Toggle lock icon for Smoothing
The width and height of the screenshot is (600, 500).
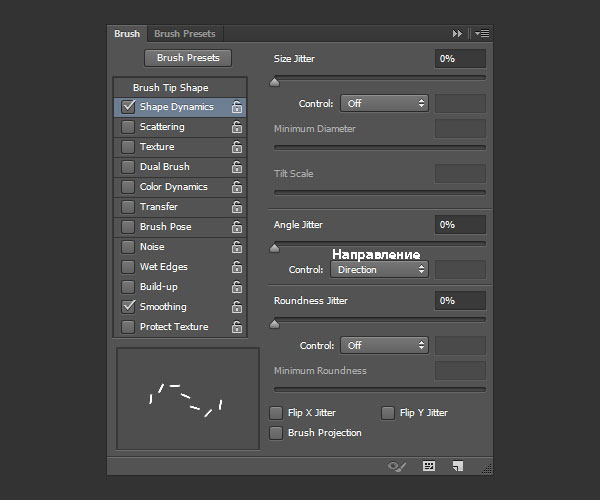[x=237, y=306]
